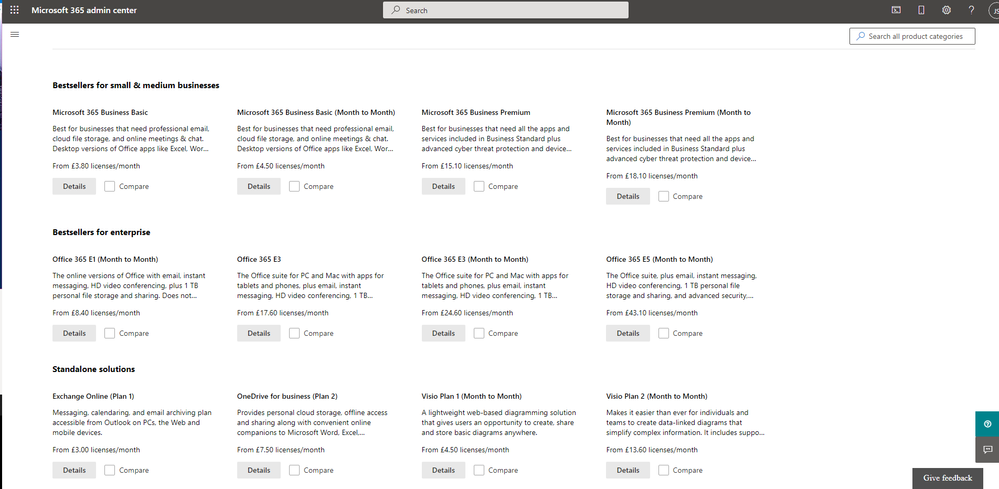Click the From £43.10 licenses/month price
The width and height of the screenshot is (999, 489).
point(652,313)
